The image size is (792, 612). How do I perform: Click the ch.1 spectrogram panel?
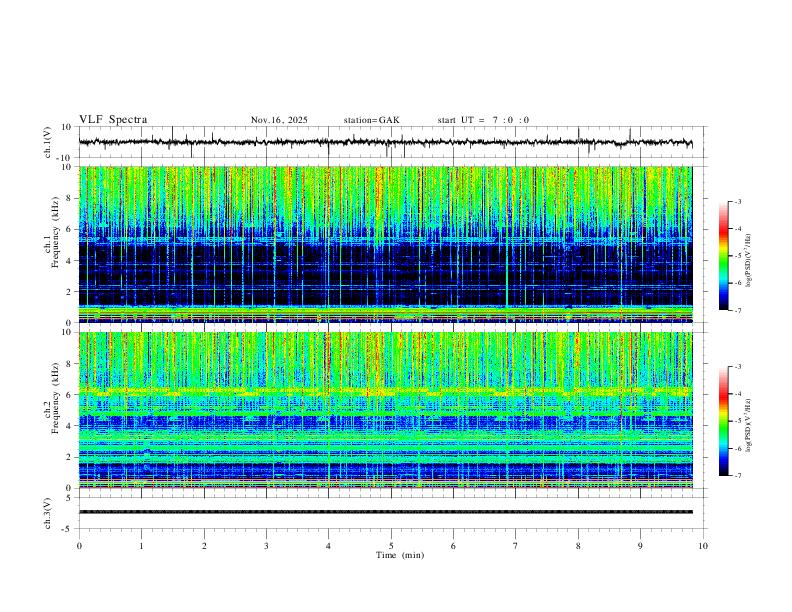point(386,244)
